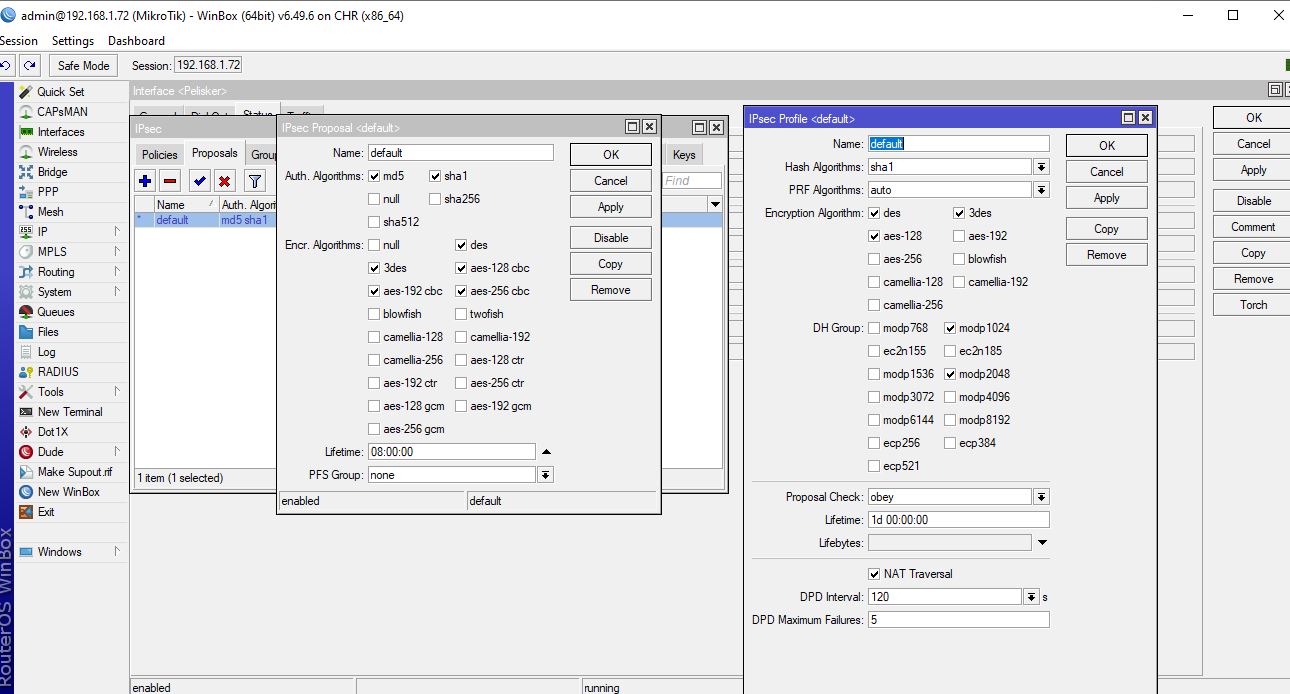
Task: Switch to Proposals tab
Action: tap(215, 153)
